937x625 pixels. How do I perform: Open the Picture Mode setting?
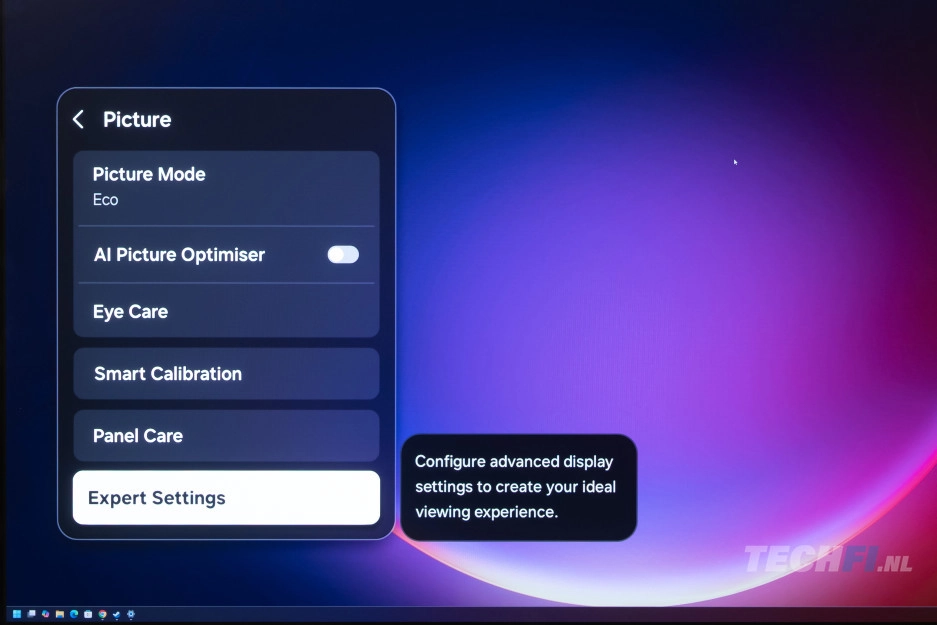pyautogui.click(x=226, y=188)
